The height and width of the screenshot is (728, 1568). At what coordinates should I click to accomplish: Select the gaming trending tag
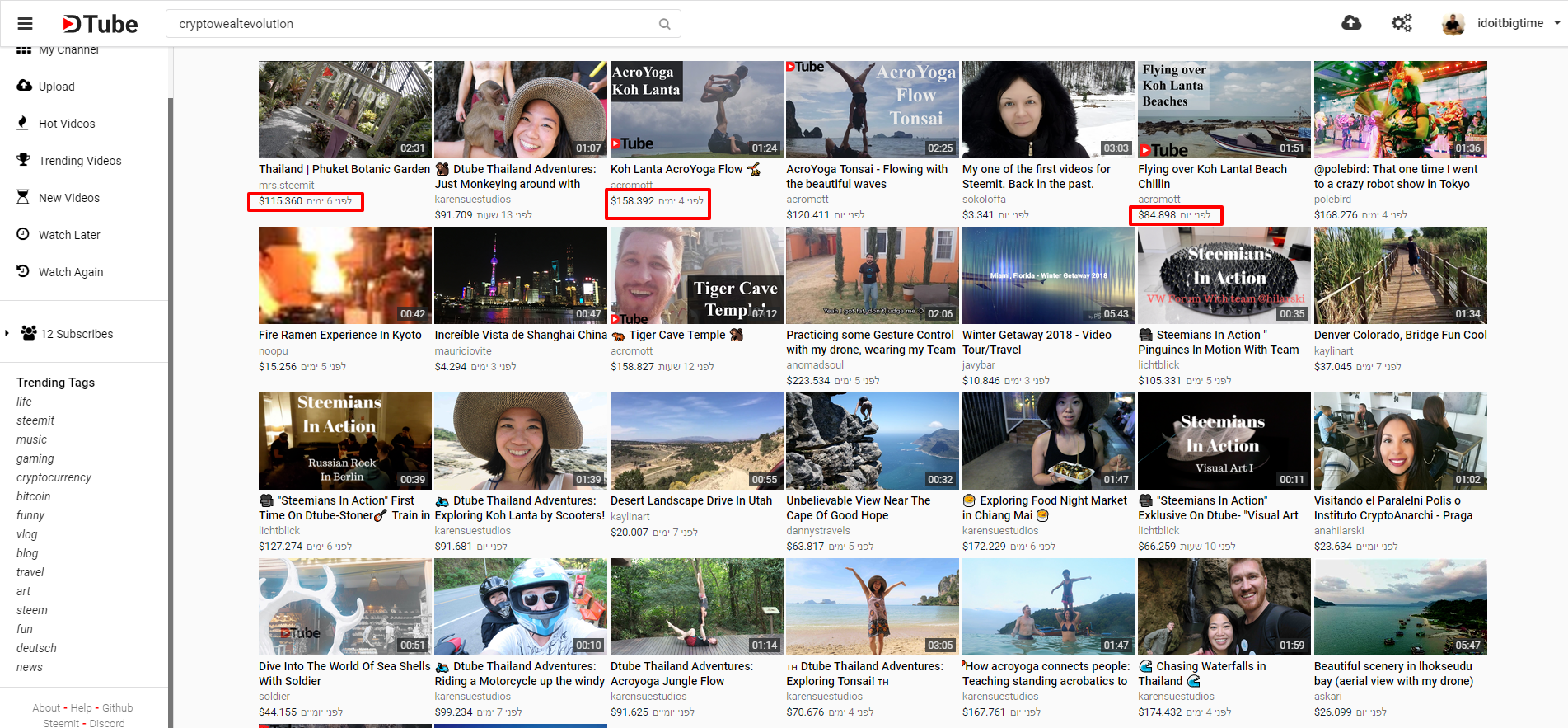pyautogui.click(x=35, y=458)
